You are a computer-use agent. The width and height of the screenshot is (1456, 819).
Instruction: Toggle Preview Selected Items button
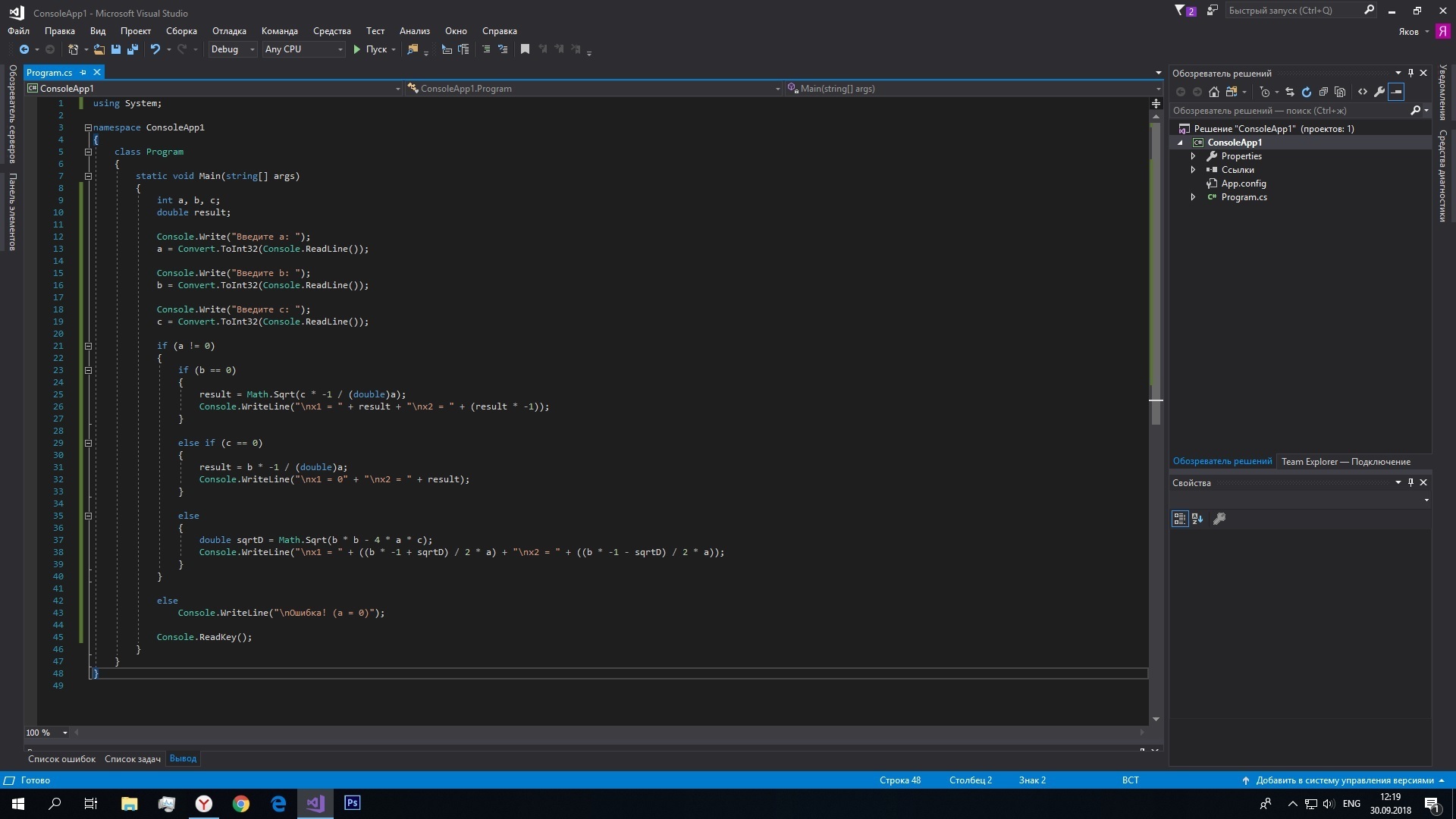point(1397,92)
